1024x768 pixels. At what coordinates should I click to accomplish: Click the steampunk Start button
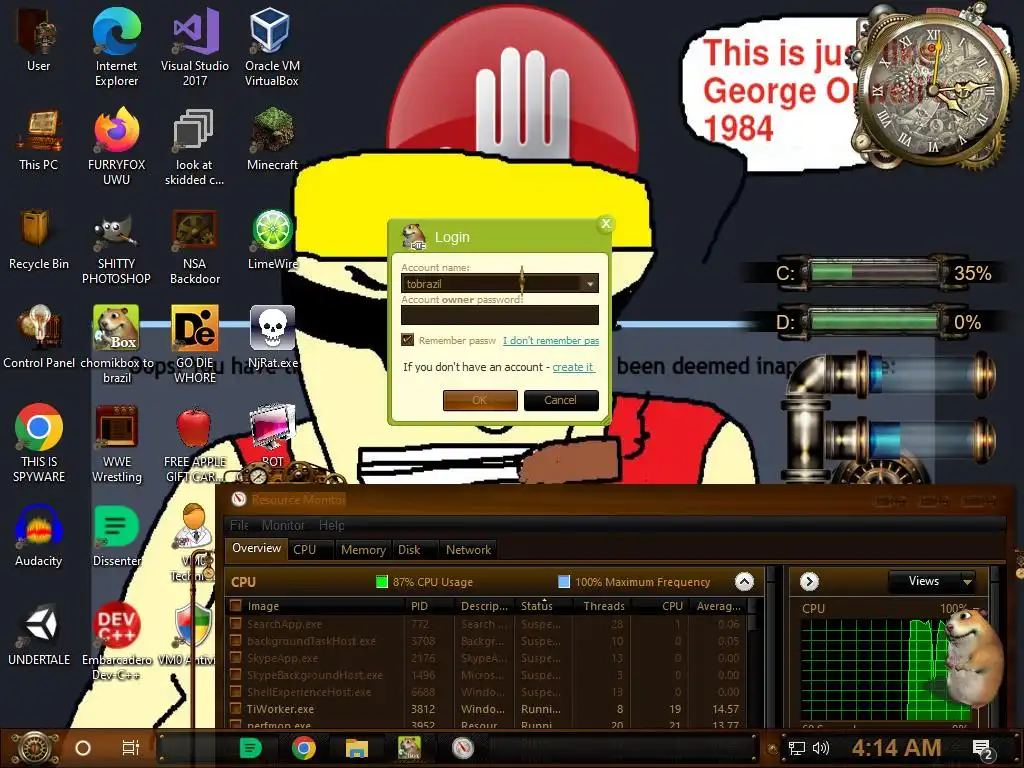(35, 748)
